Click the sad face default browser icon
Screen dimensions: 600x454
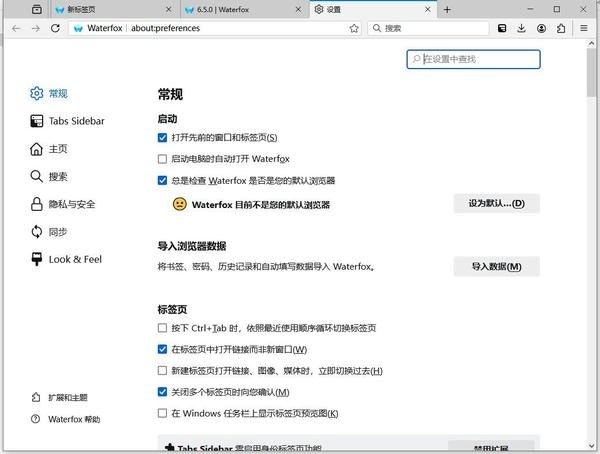[x=180, y=204]
